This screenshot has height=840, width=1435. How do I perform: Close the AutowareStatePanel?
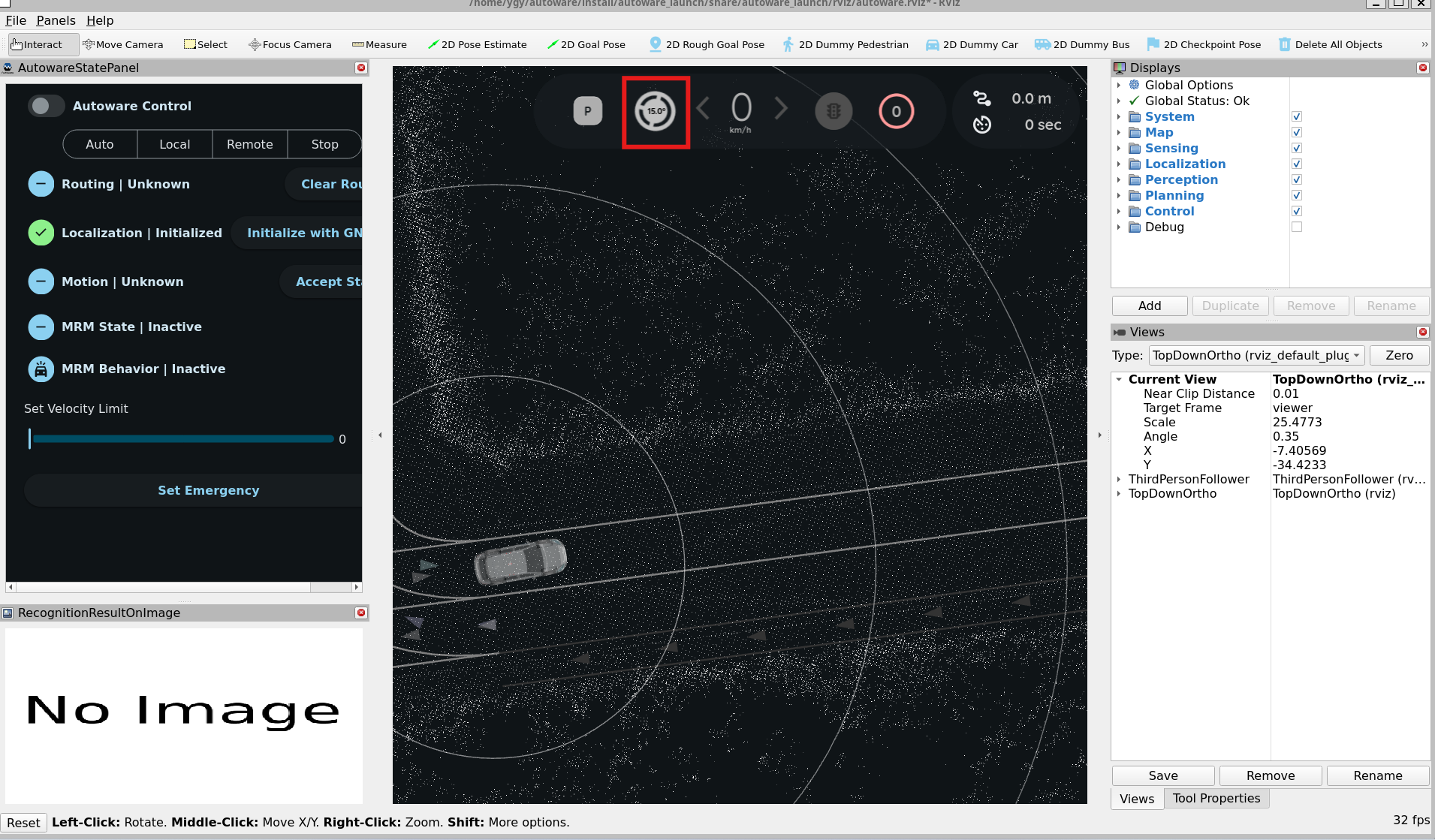coord(361,68)
